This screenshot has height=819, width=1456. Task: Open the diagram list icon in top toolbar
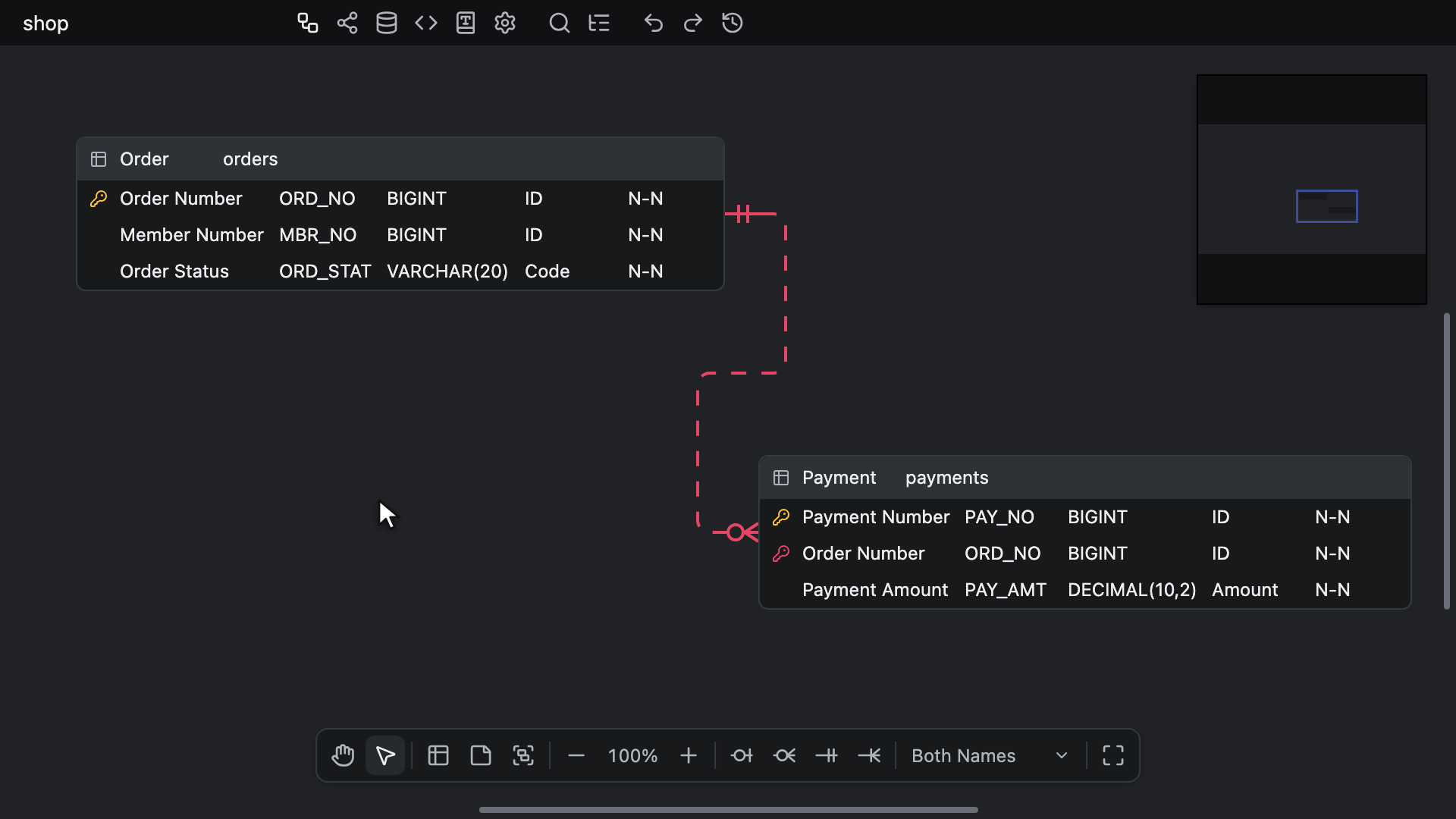click(x=307, y=23)
